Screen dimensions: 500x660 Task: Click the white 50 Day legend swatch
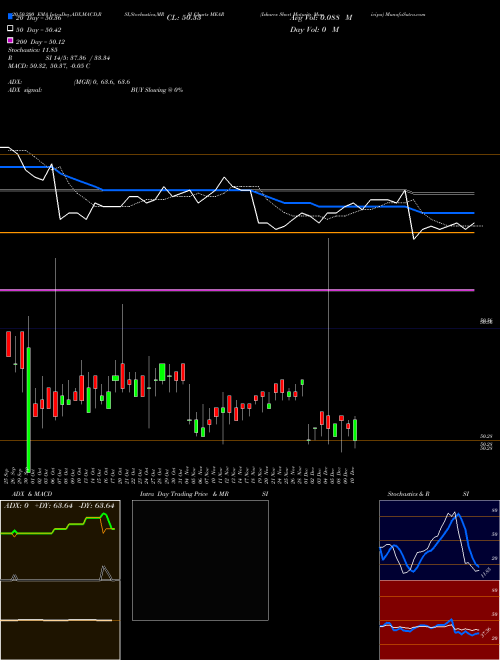pos(11,29)
